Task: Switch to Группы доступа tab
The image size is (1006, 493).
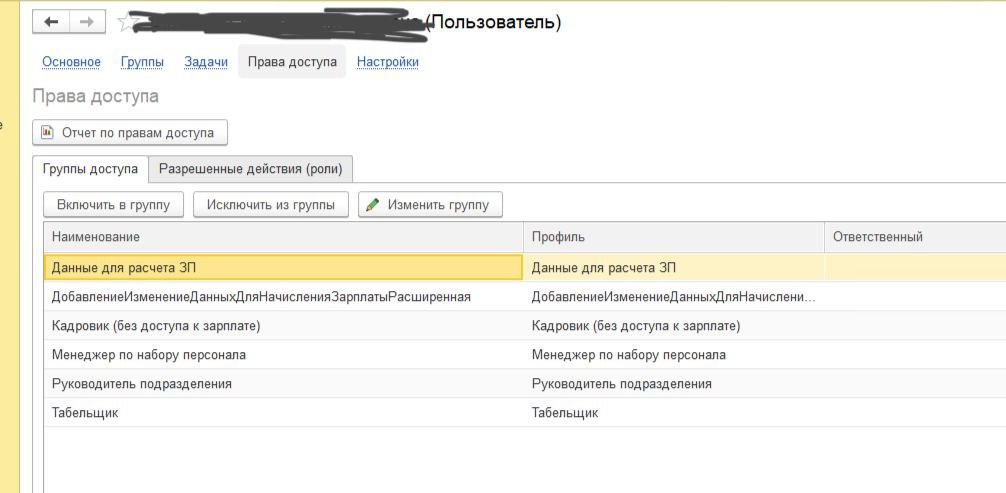Action: pyautogui.click(x=90, y=169)
